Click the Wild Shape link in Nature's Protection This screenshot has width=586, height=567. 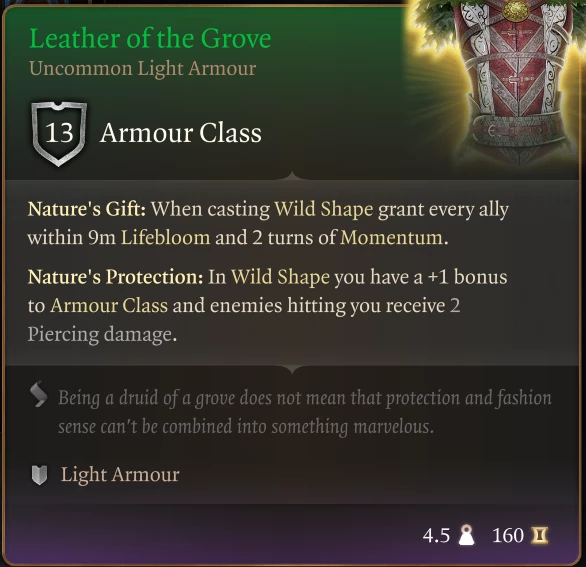pos(280,277)
